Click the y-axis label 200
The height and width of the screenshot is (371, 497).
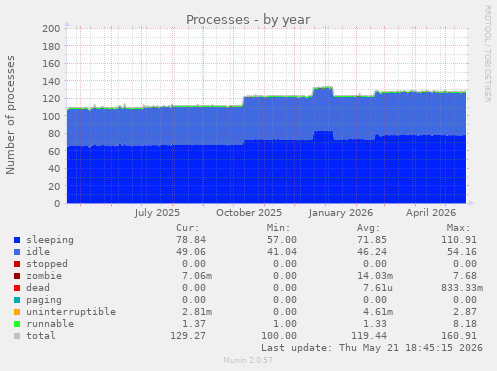click(51, 29)
